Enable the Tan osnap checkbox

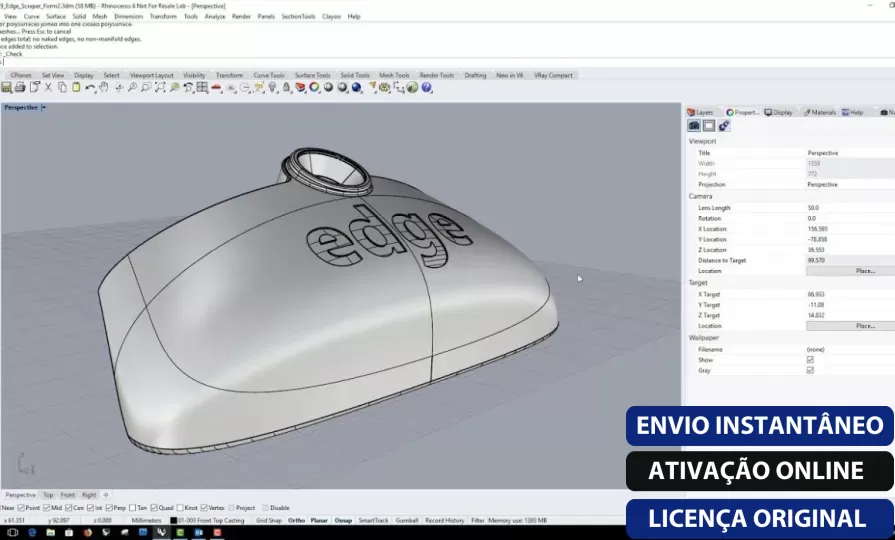(x=132, y=507)
